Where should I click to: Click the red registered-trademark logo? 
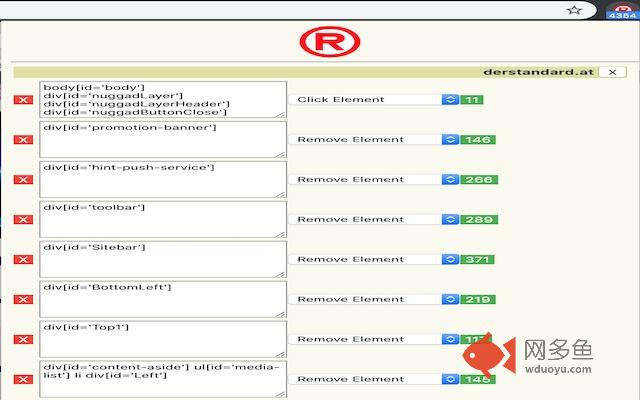(330, 42)
